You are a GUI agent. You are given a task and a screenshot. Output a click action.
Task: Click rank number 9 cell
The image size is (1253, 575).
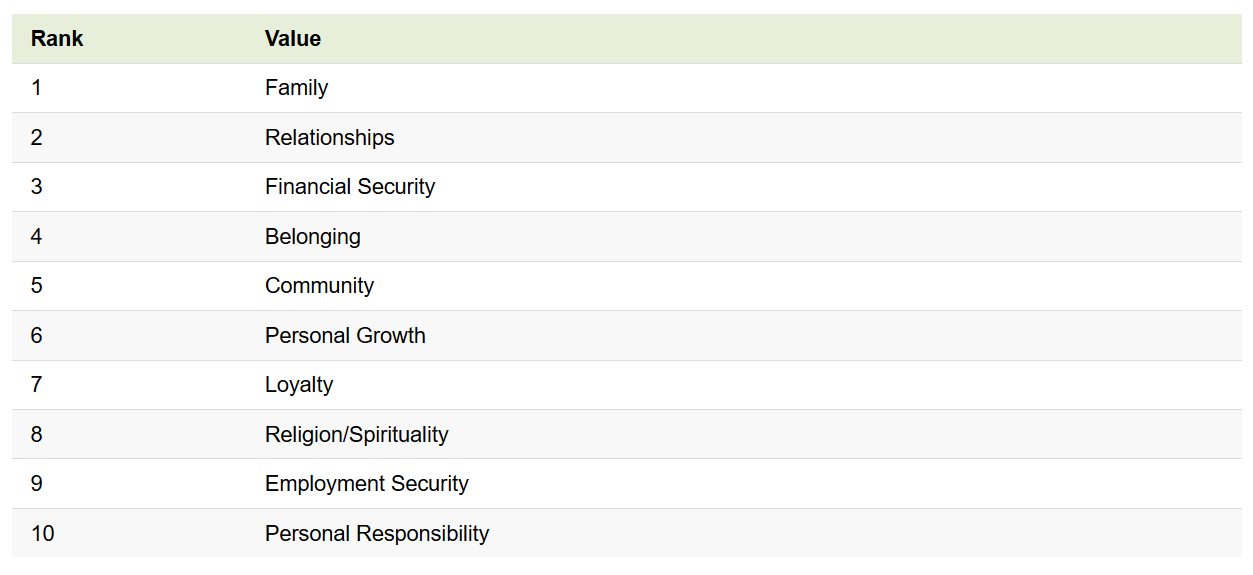point(37,484)
